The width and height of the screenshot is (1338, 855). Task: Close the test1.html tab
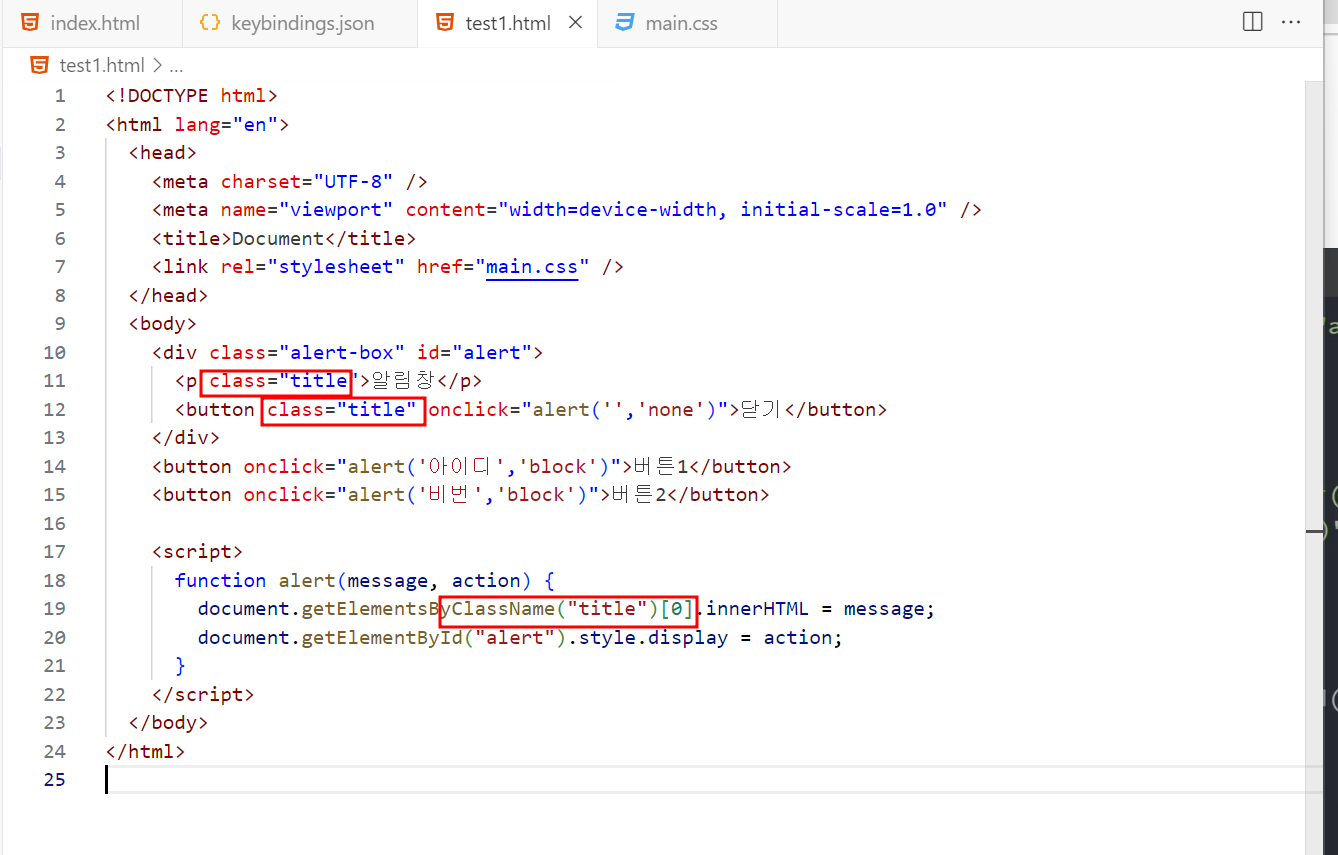[x=575, y=22]
